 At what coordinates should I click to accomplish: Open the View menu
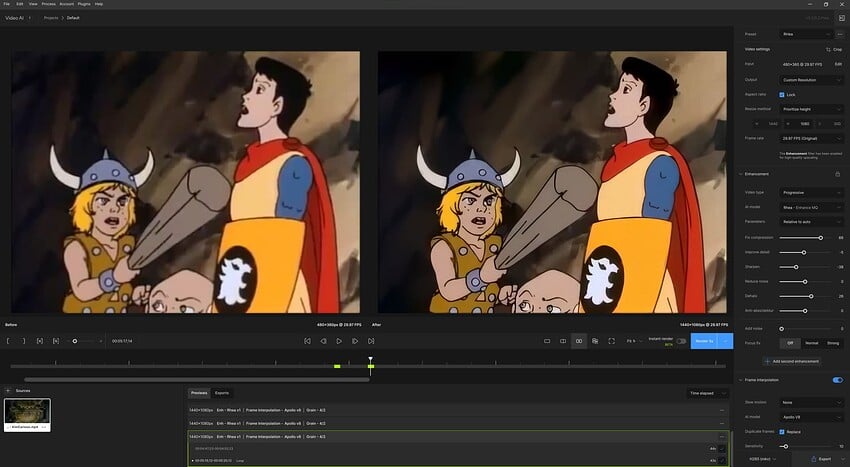click(x=33, y=4)
